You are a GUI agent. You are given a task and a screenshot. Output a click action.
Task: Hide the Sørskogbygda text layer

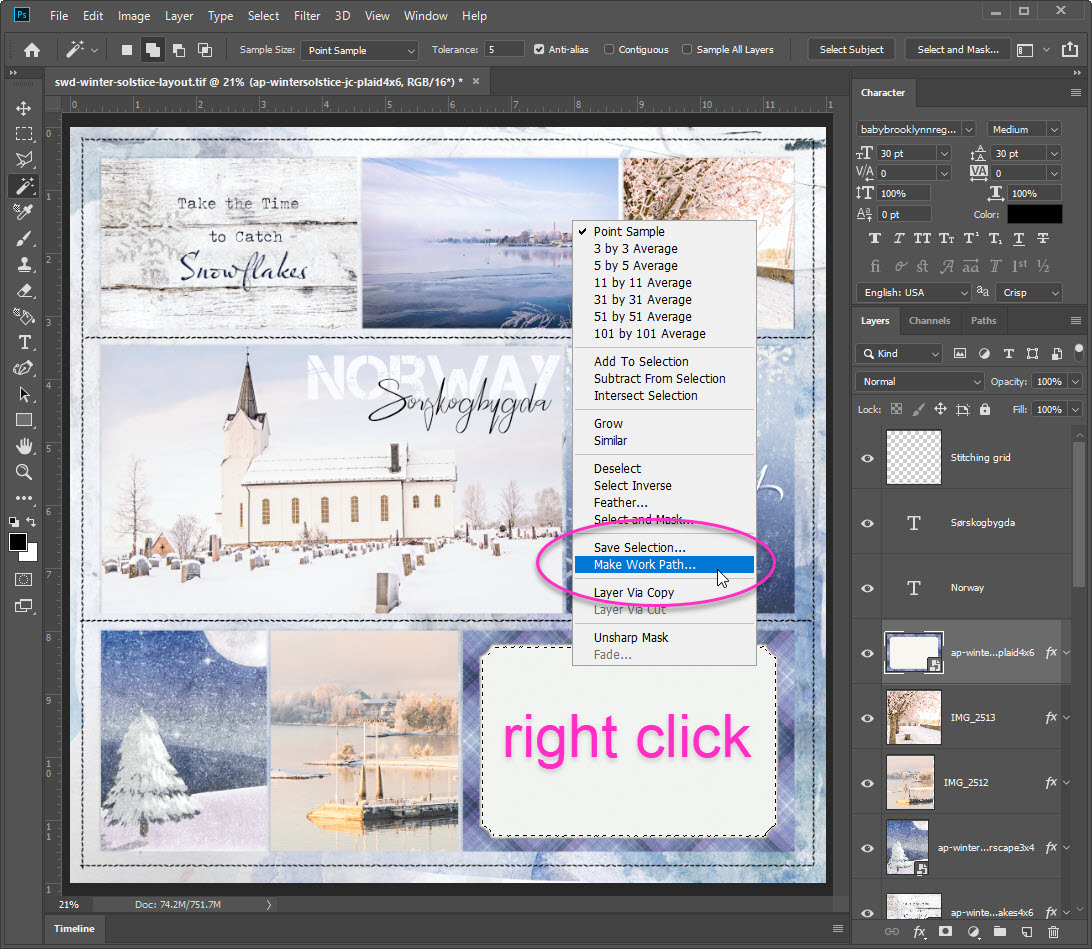pyautogui.click(x=867, y=523)
